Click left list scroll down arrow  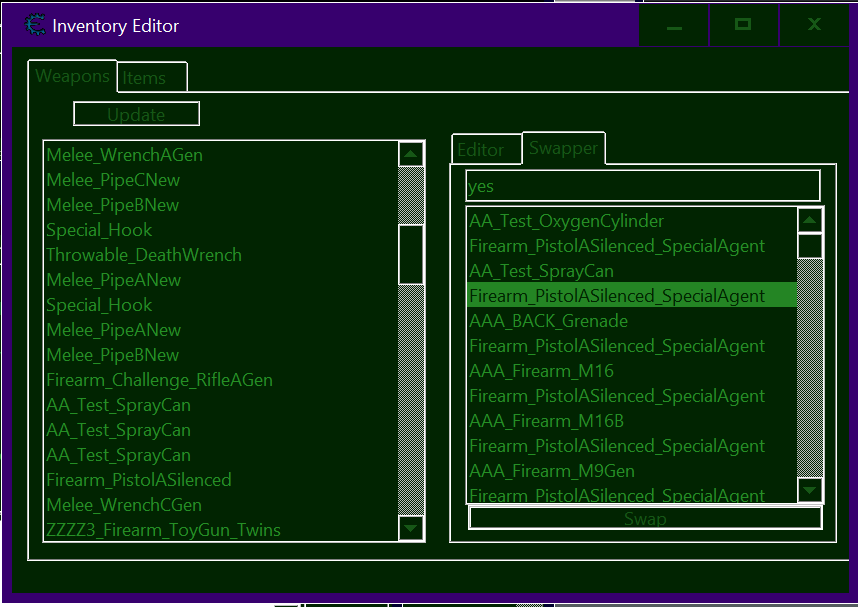pyautogui.click(x=411, y=528)
